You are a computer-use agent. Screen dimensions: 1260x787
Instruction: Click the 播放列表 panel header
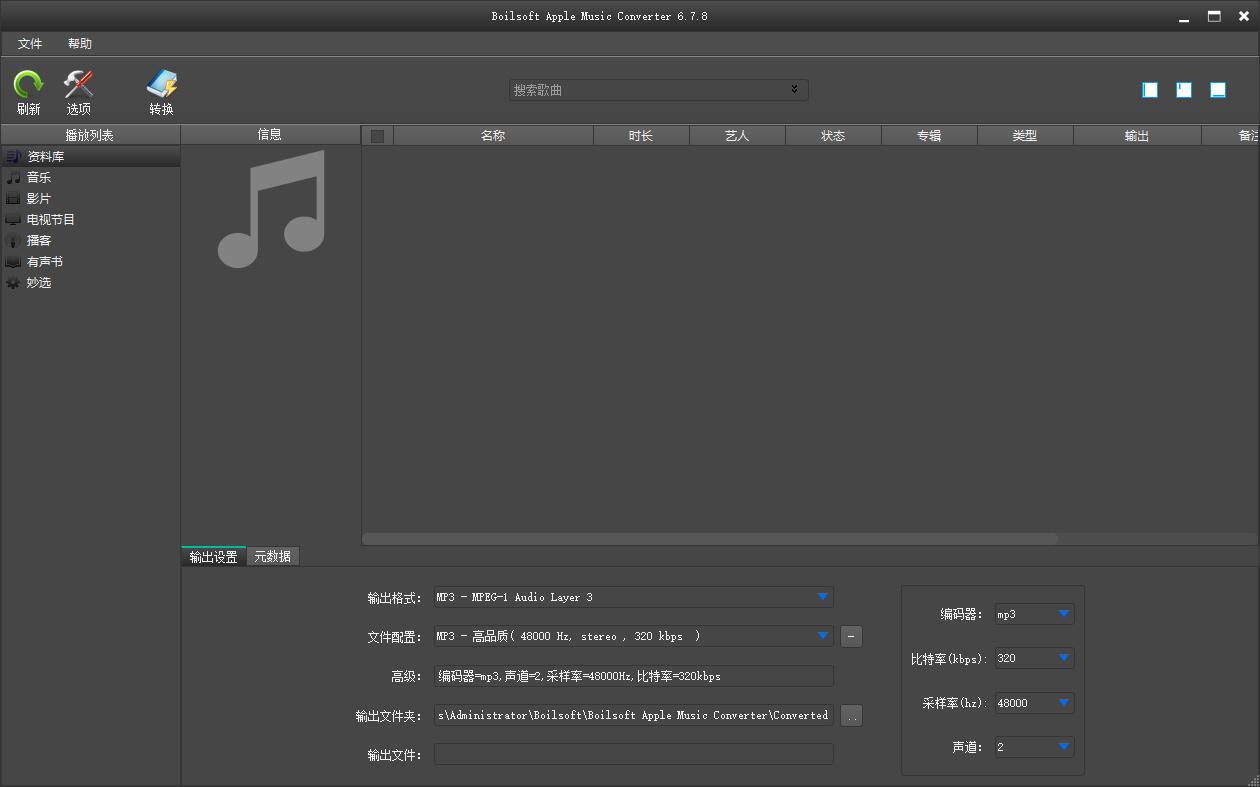pos(90,135)
